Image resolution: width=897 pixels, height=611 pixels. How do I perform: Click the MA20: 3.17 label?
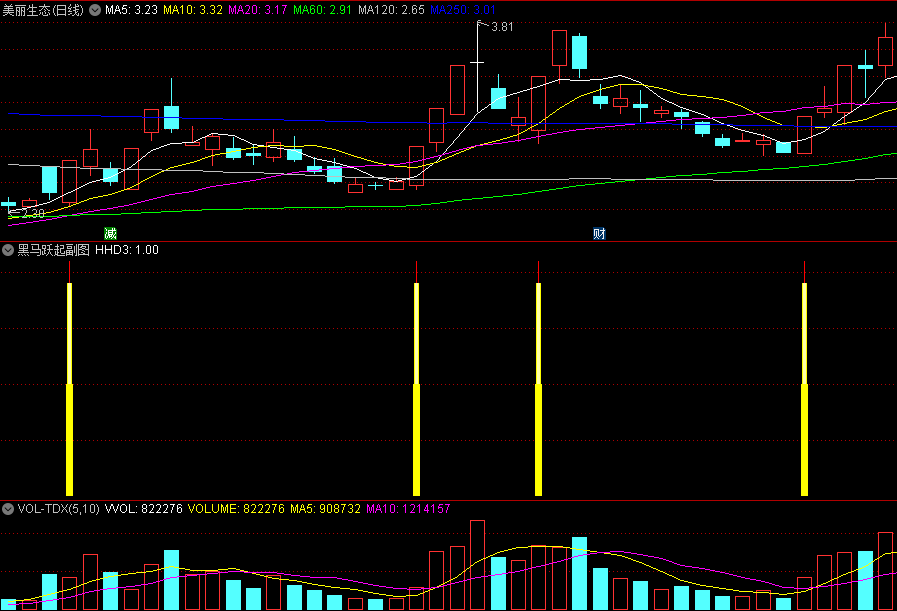257,10
